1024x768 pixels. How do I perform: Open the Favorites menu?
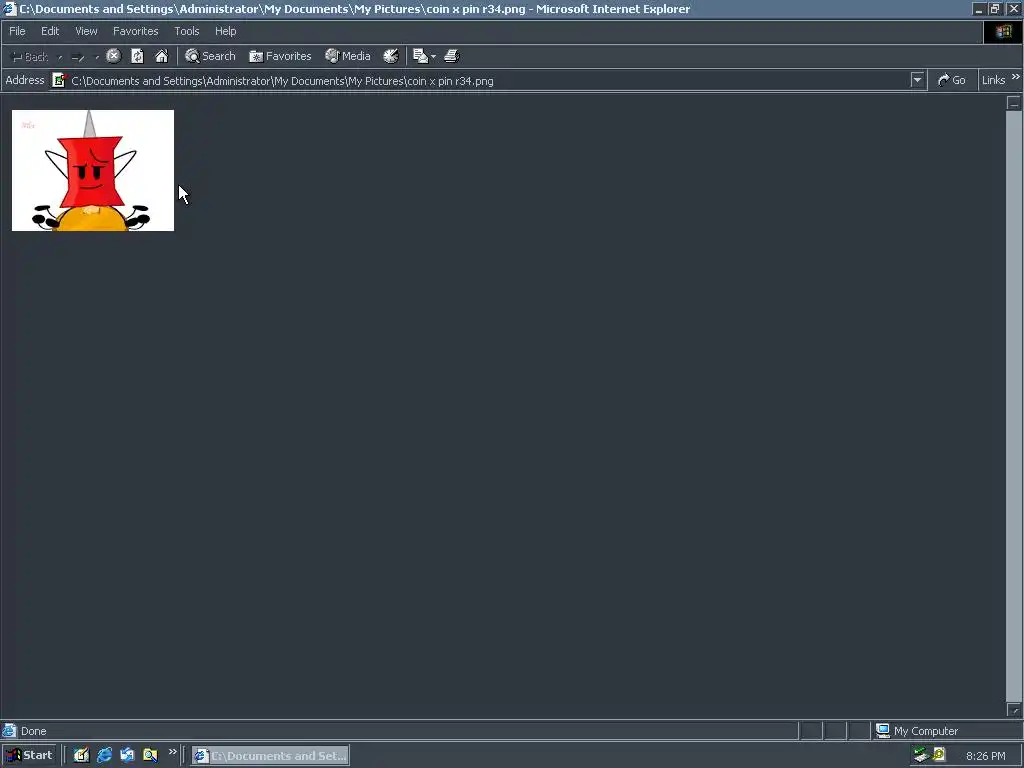coord(135,31)
